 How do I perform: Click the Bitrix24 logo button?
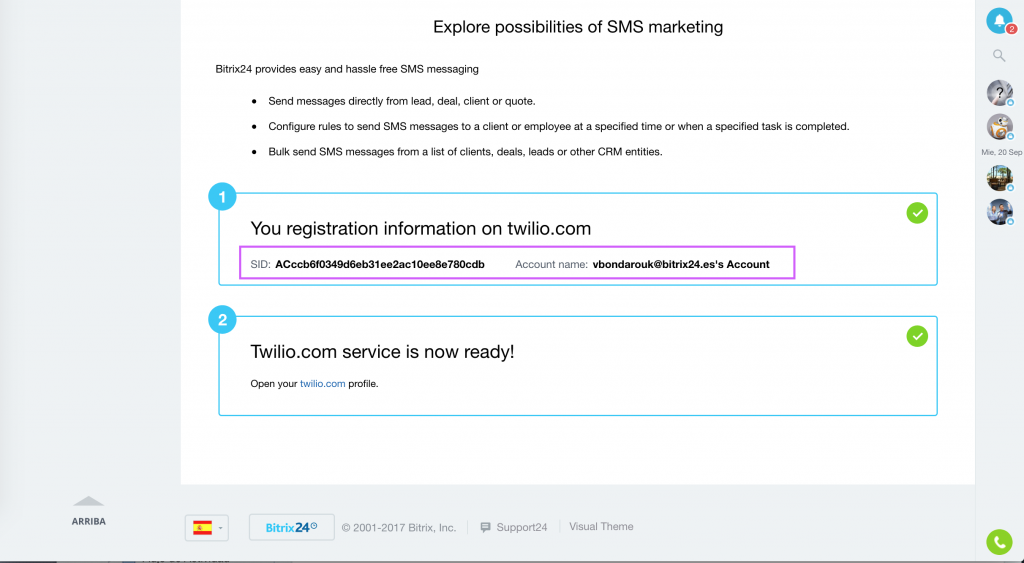(291, 527)
